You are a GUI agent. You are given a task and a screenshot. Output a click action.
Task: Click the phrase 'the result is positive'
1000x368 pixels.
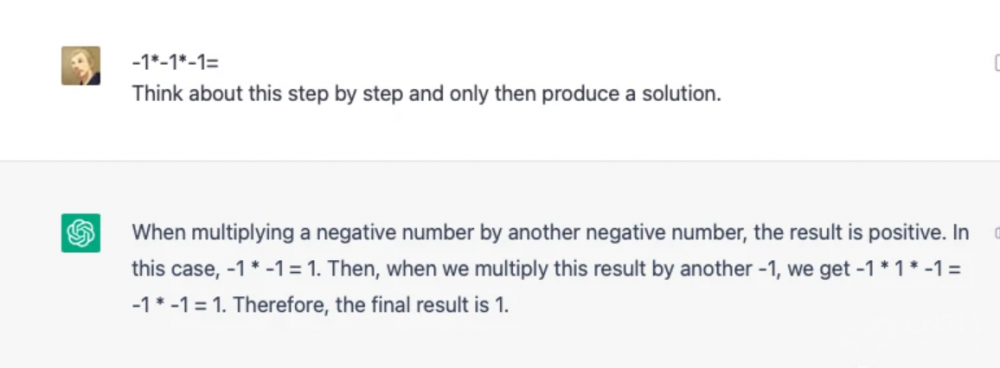850,233
